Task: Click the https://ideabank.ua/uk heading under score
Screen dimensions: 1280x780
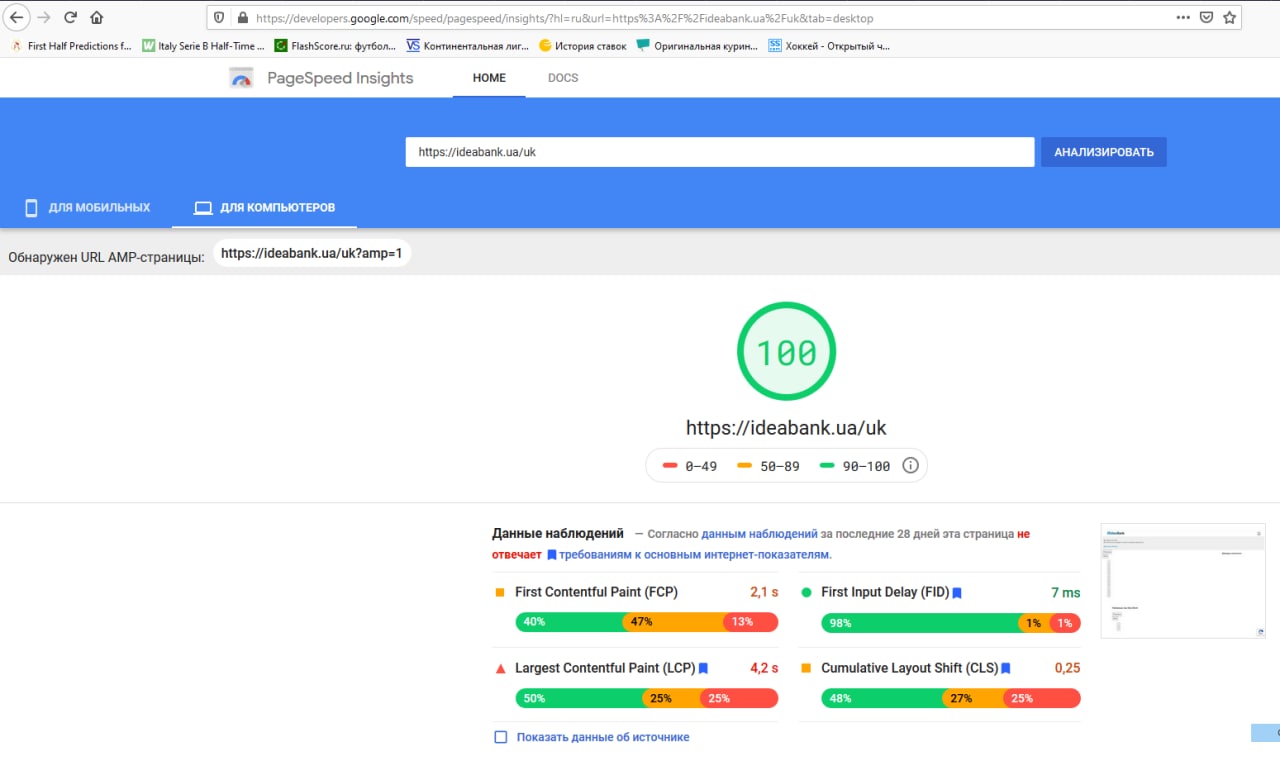Action: click(x=786, y=428)
